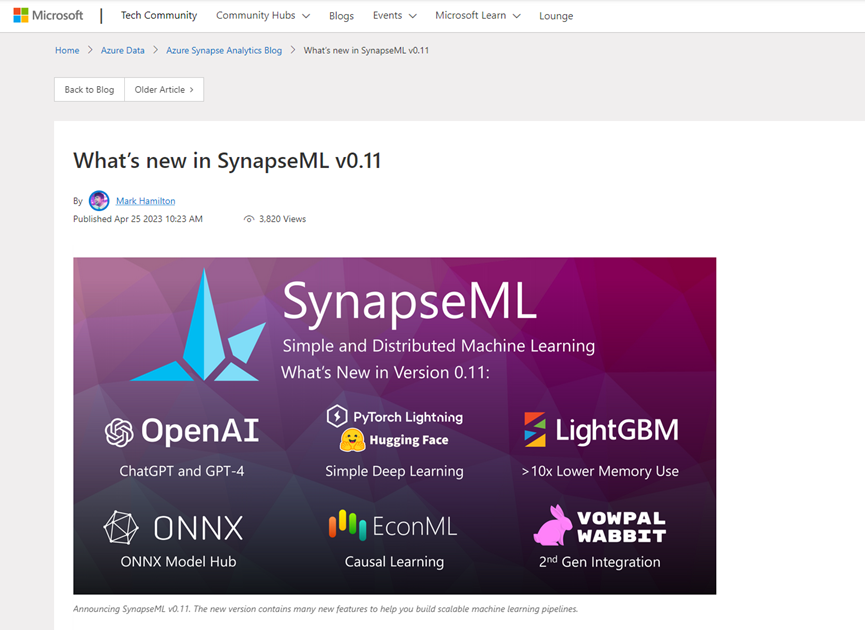Click the Back to Blog button
Image resolution: width=865 pixels, height=630 pixels.
89,89
